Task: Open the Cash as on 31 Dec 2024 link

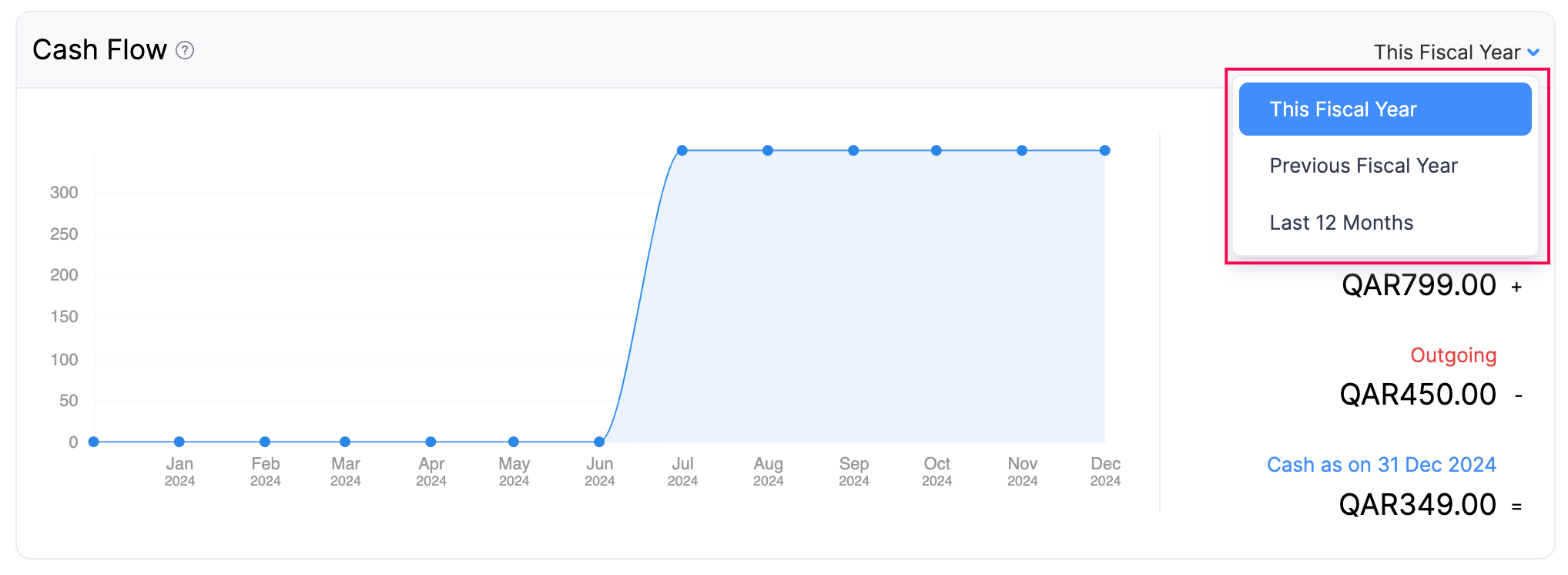Action: (1381, 465)
